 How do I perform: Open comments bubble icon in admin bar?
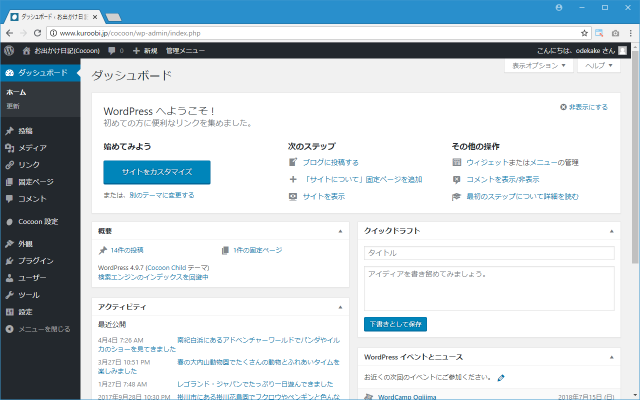(x=114, y=49)
